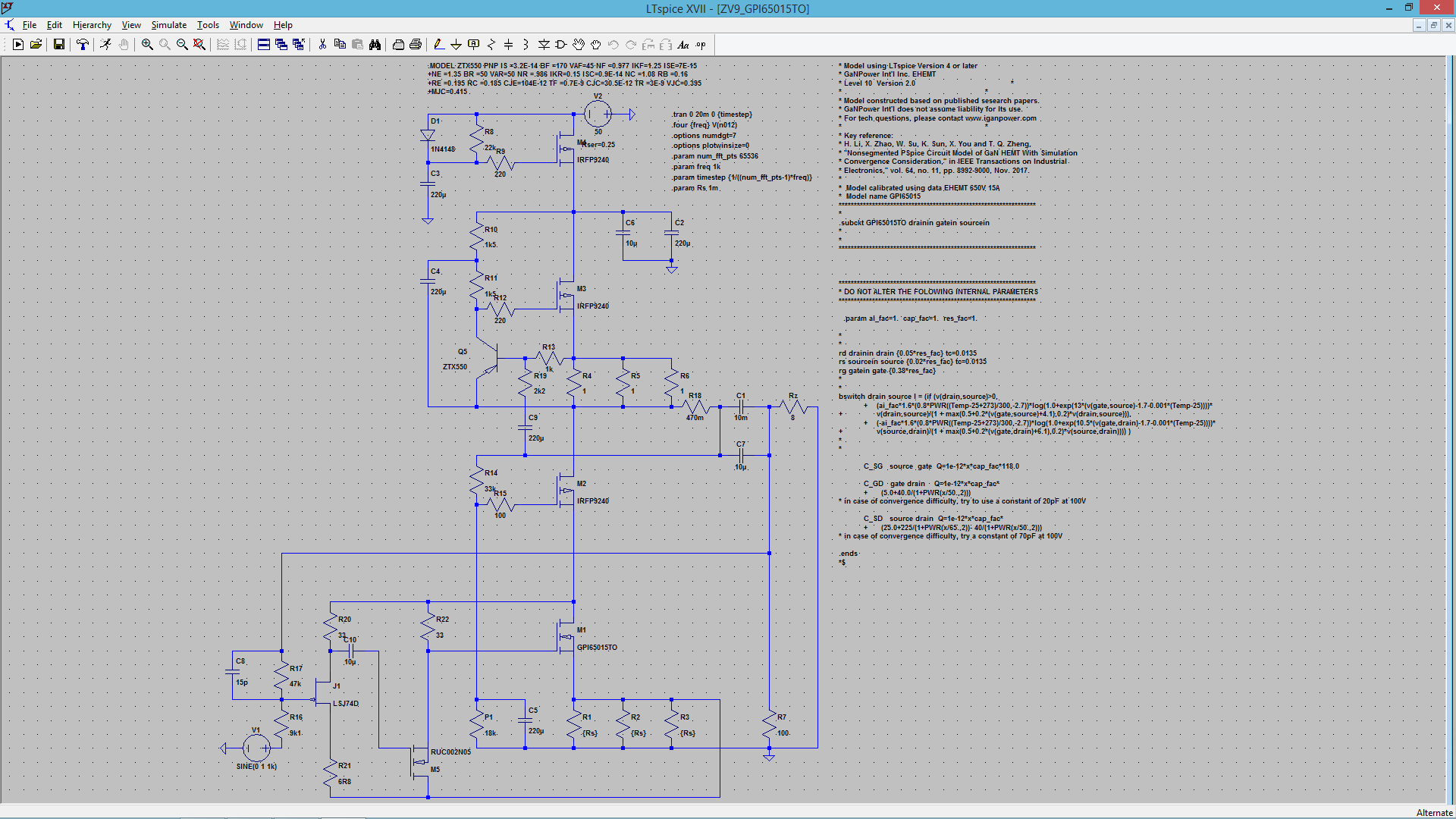Click the Halt simulation hand icon
The width and height of the screenshot is (1456, 819).
click(124, 45)
